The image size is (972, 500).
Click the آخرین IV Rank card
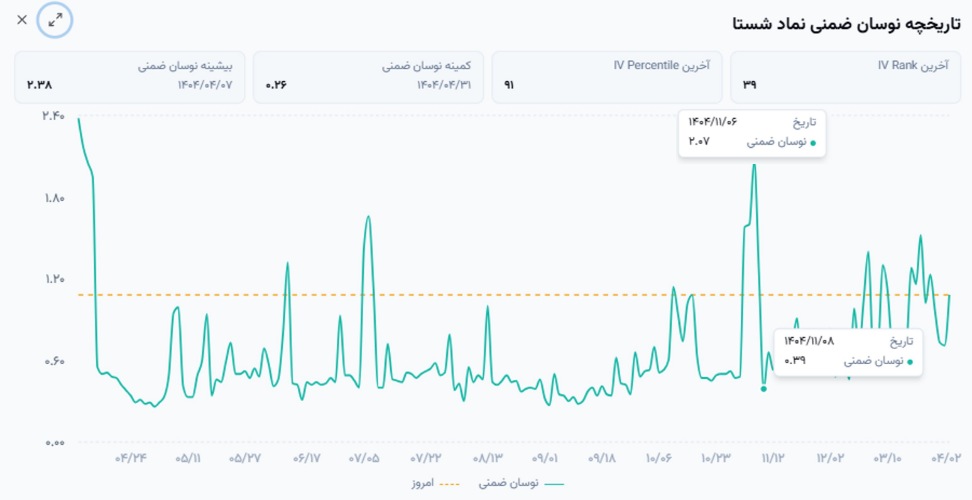tap(846, 77)
